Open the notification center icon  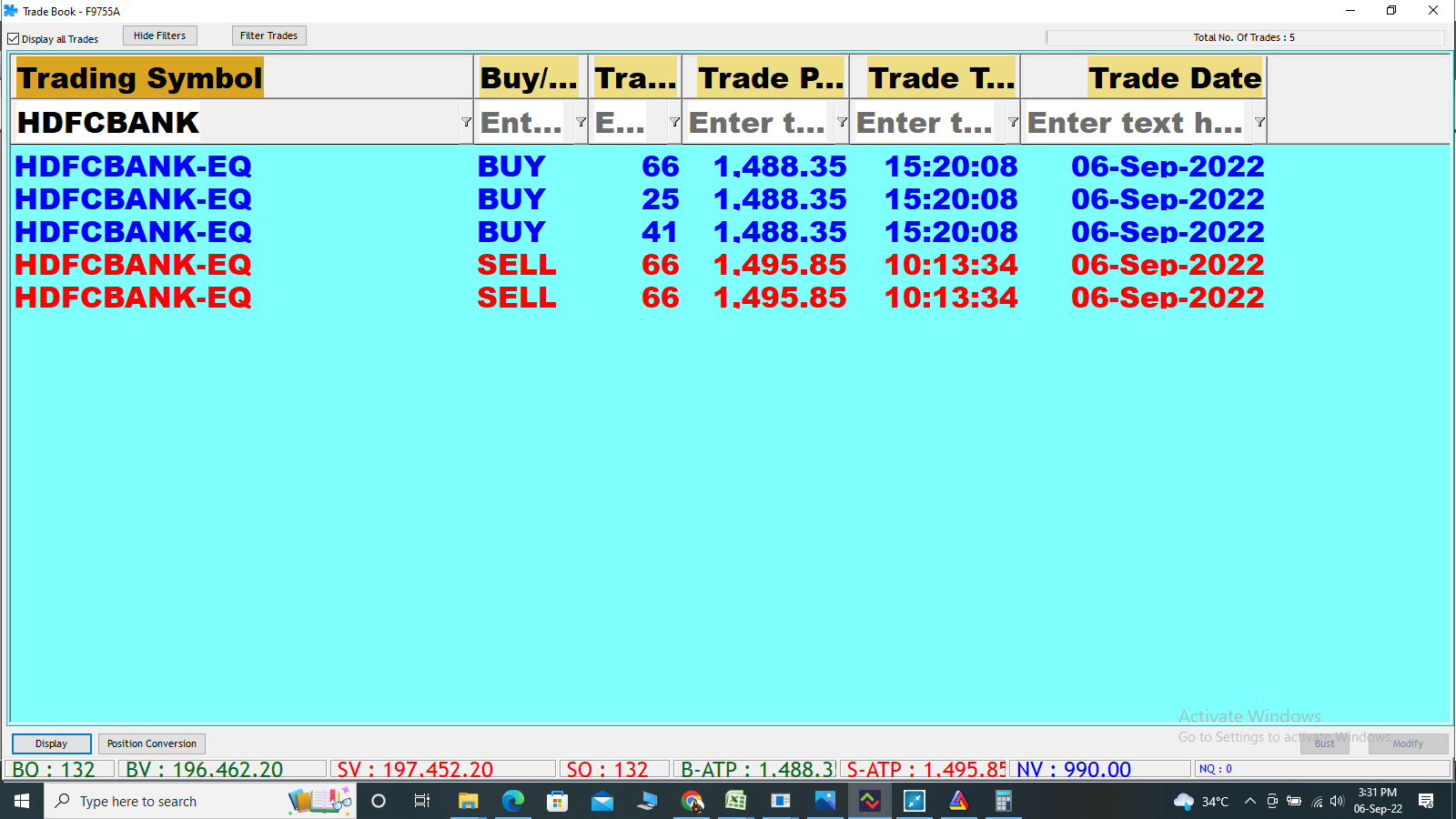click(x=1426, y=801)
